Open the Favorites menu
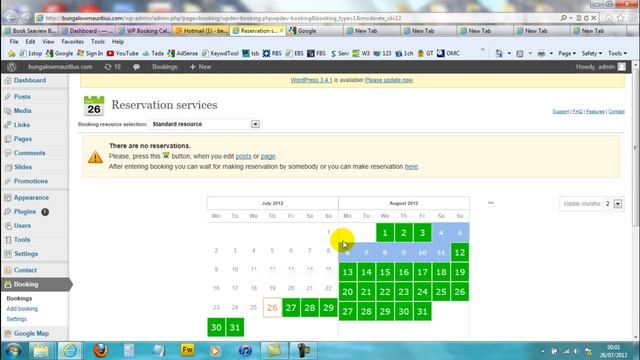The image size is (640, 360). [x=72, y=42]
